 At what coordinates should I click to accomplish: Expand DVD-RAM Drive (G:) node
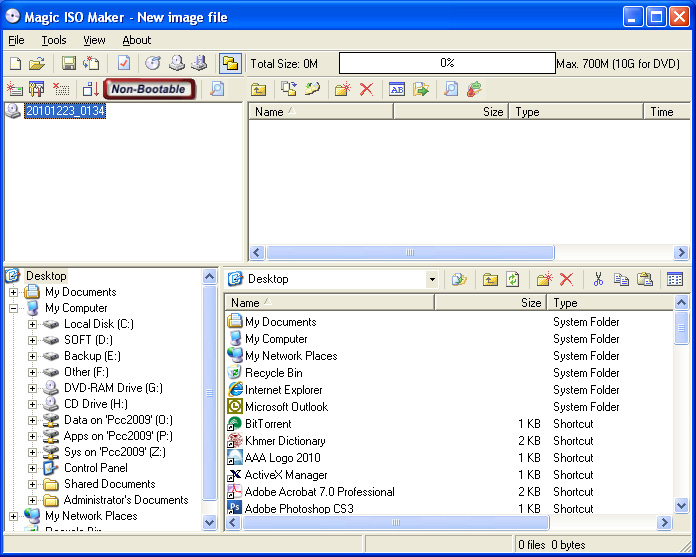32,388
